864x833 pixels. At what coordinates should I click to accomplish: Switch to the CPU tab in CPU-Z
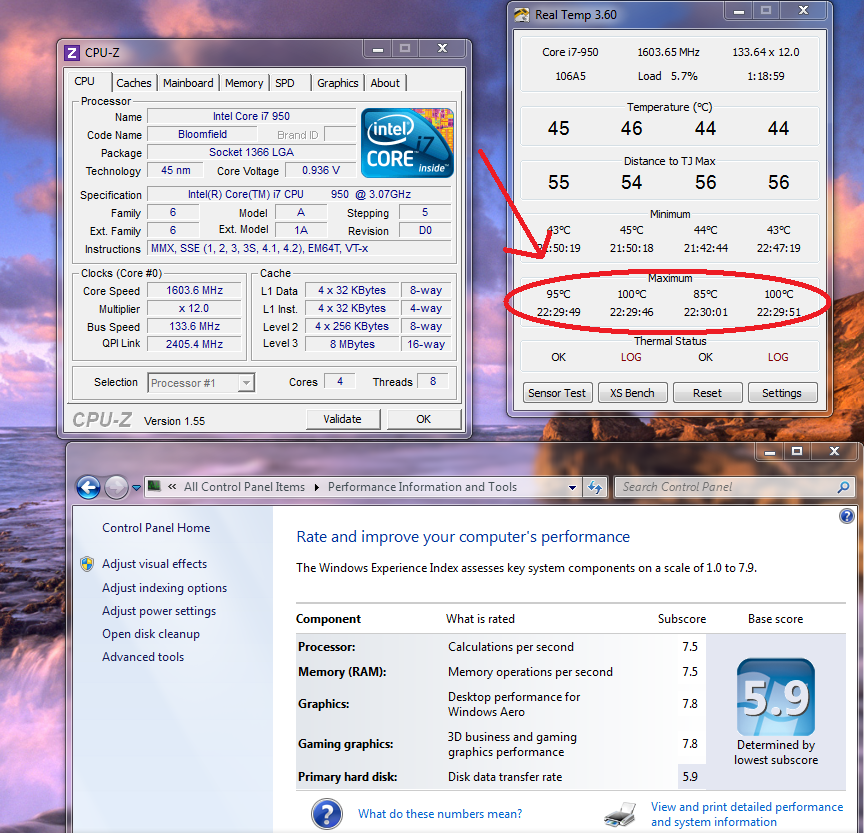[85, 82]
